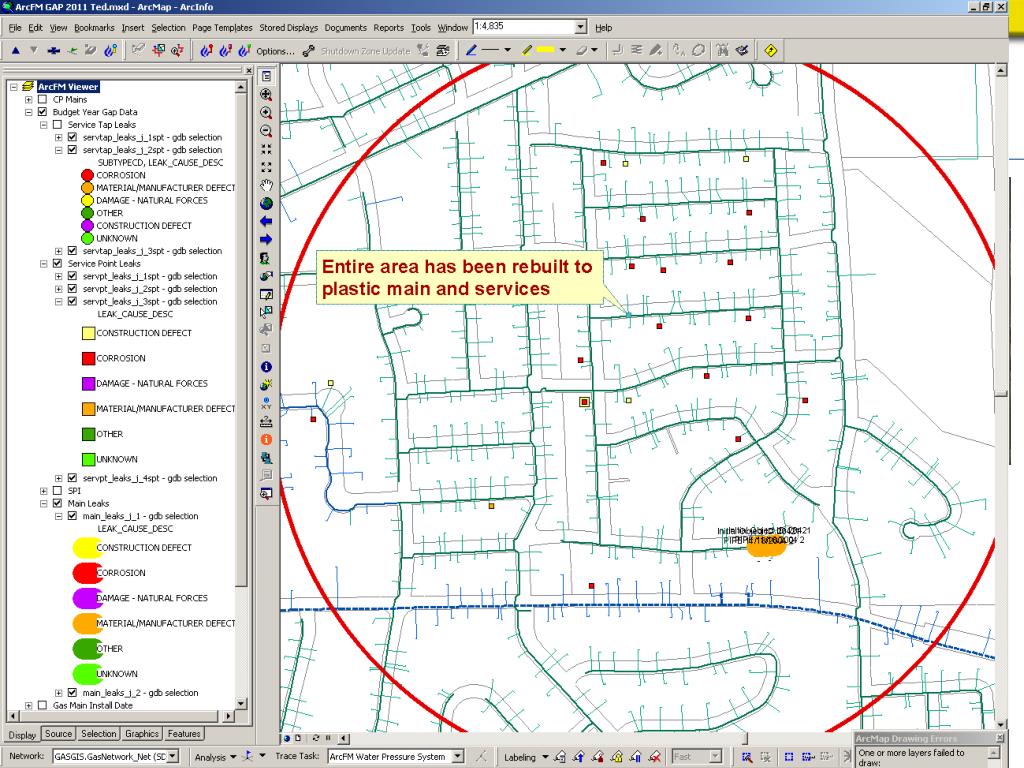Viewport: 1024px width, 768px height.
Task: Uncheck servtap_leaks_j_1spt layer
Action: [72, 137]
